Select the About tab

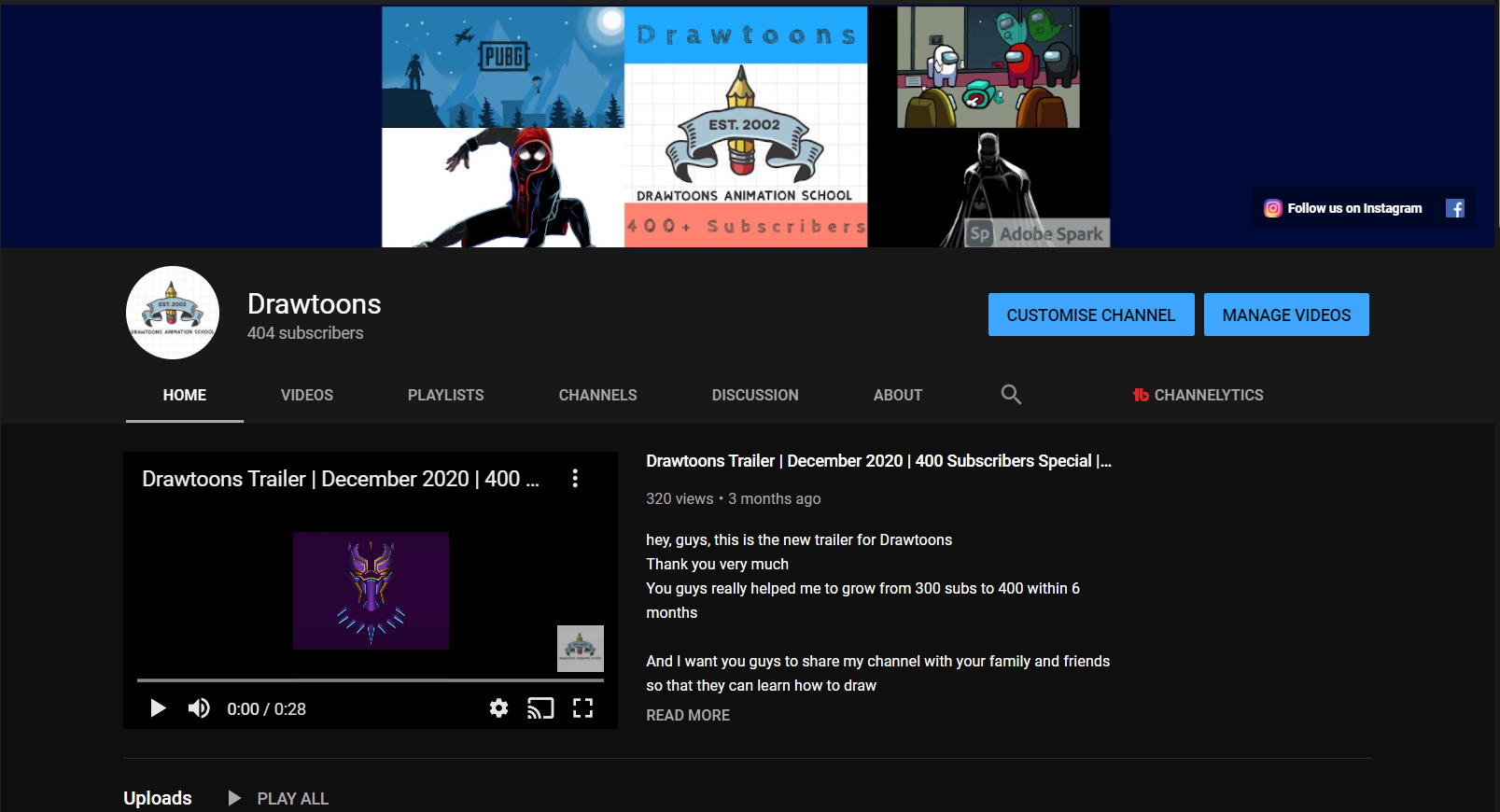[x=898, y=395]
